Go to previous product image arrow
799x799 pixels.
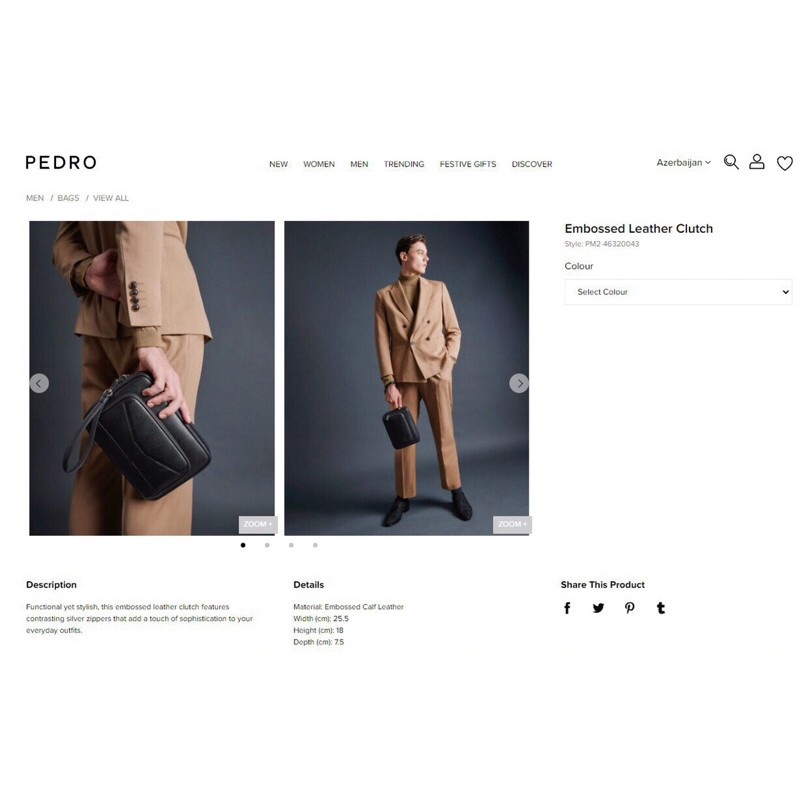(39, 383)
